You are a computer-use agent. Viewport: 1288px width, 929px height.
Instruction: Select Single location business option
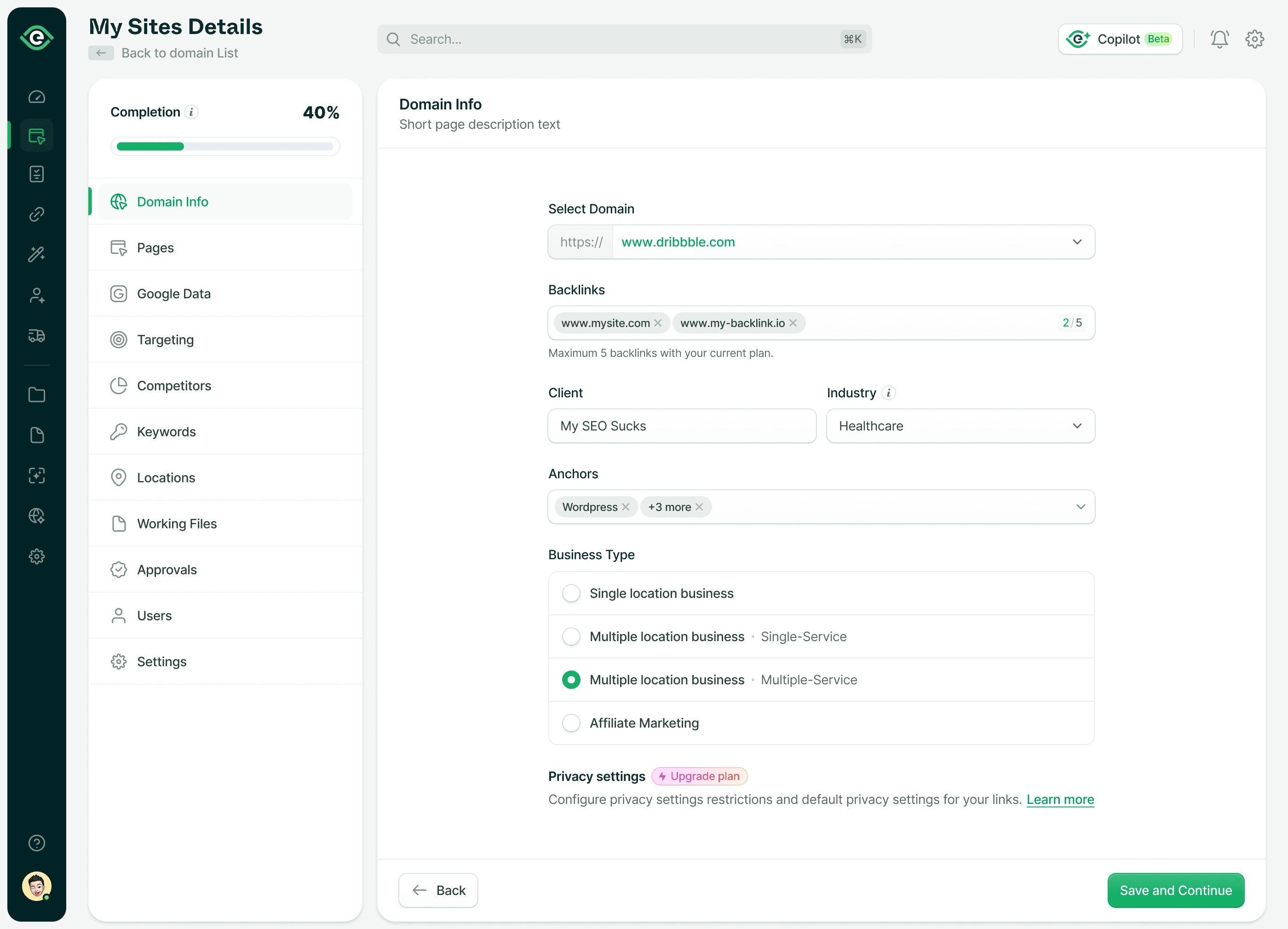(x=571, y=593)
